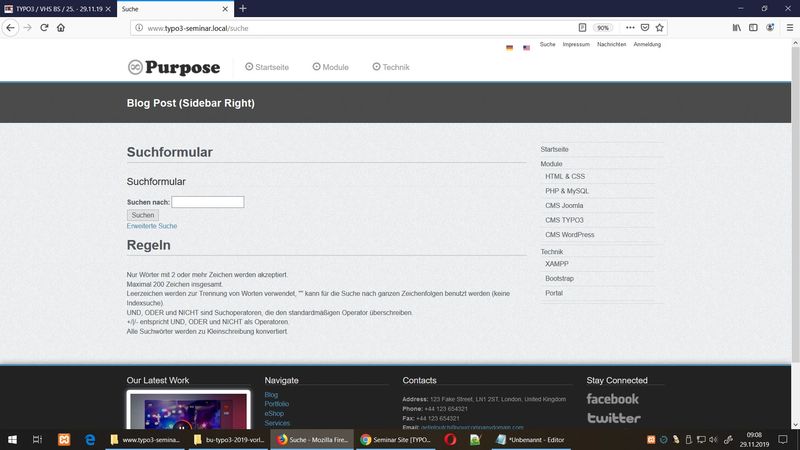Launch XAMPP from taskbar
This screenshot has height=450, width=800.
click(x=64, y=439)
